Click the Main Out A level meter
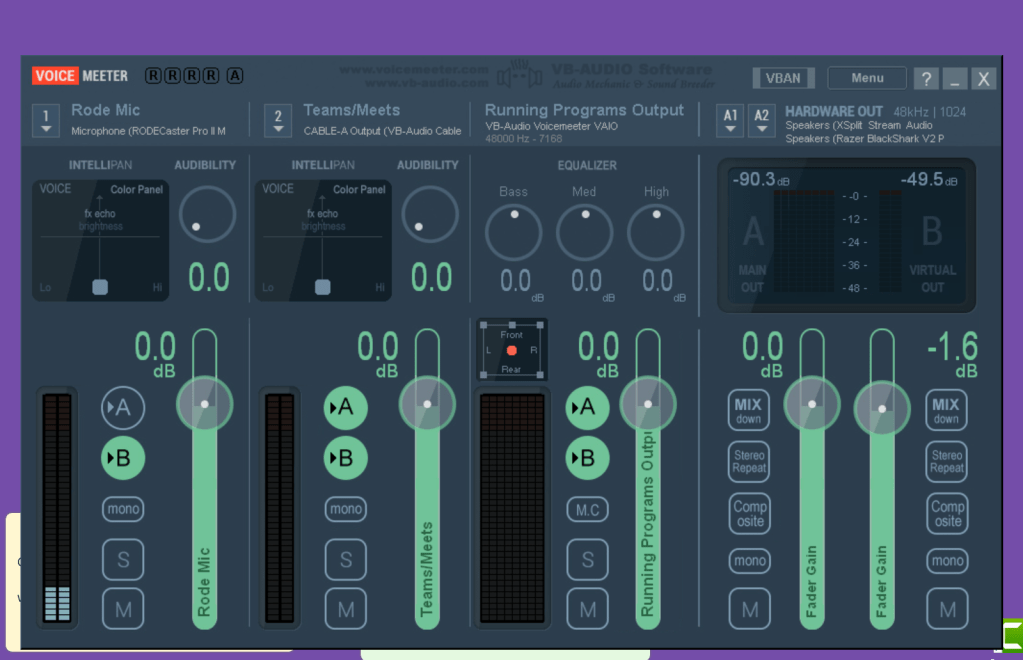Image resolution: width=1023 pixels, height=660 pixels. 804,241
